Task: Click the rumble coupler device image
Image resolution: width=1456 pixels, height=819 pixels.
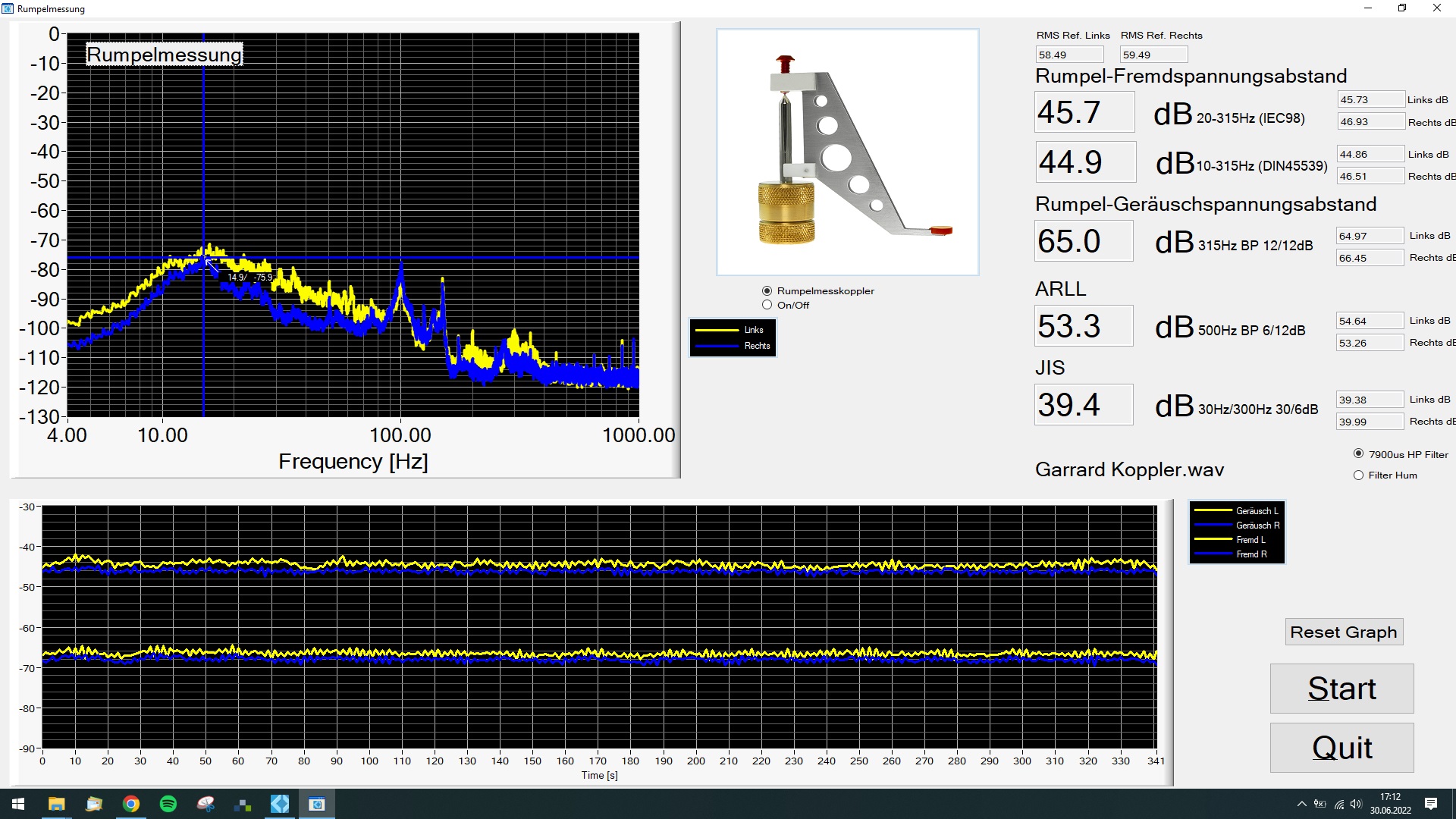Action: point(847,152)
